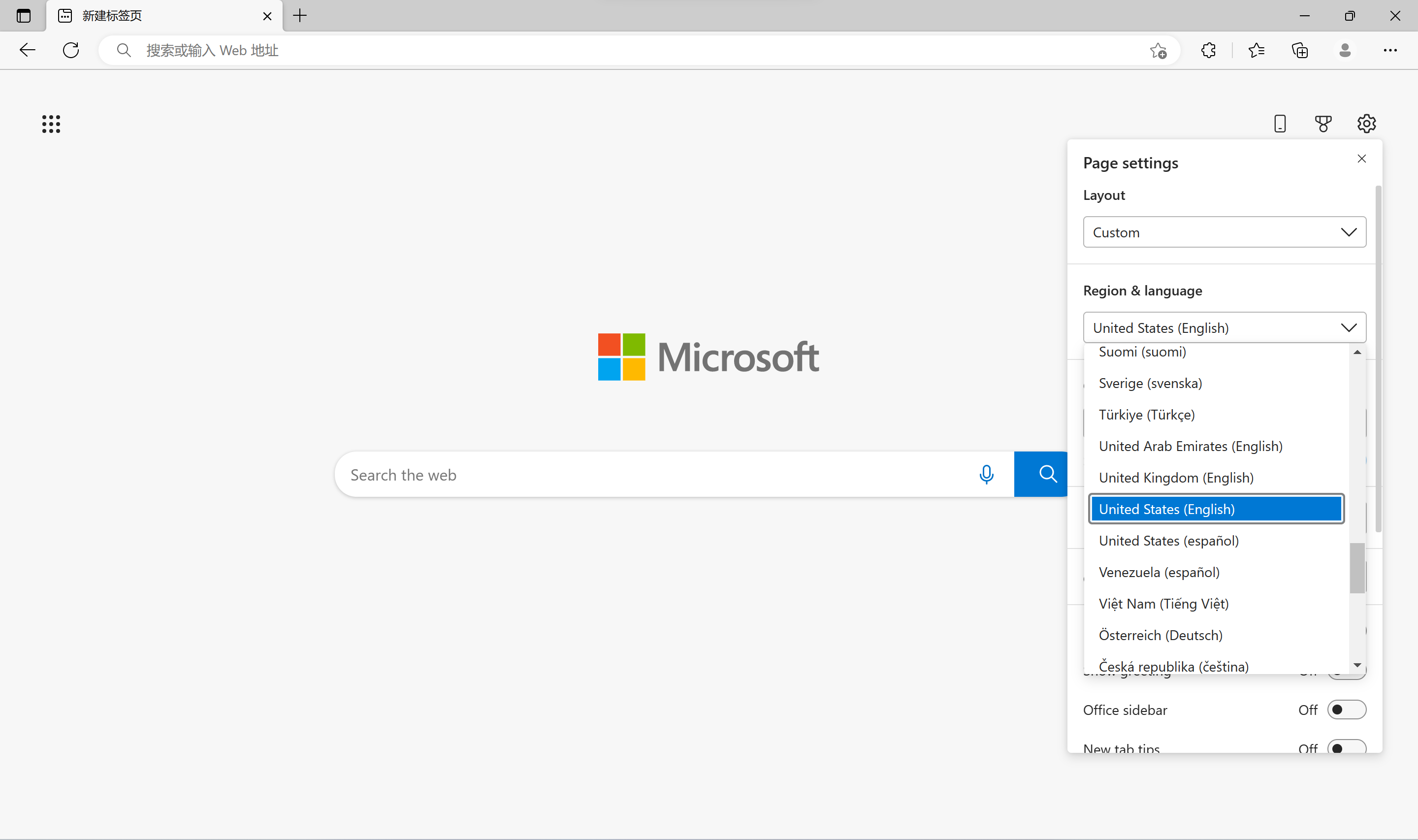This screenshot has width=1418, height=840.
Task: Open the Favorites list icon
Action: click(1256, 50)
